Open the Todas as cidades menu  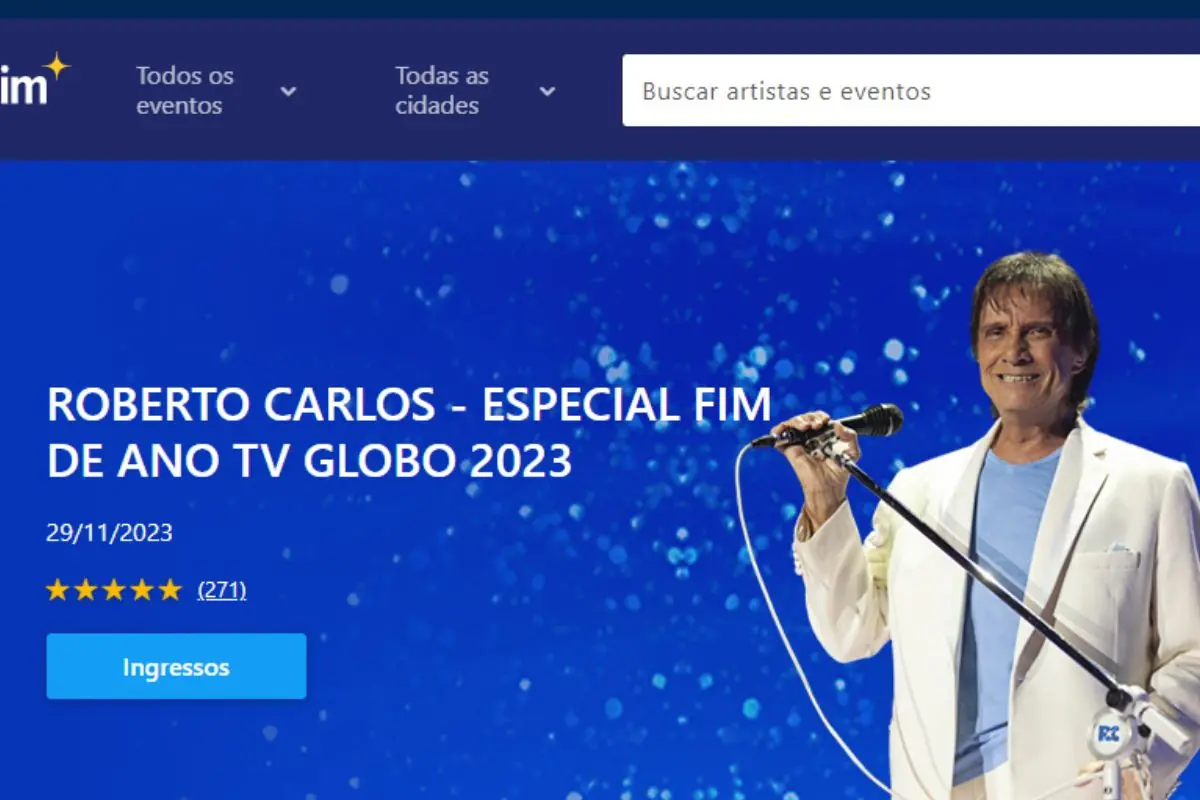click(x=442, y=90)
